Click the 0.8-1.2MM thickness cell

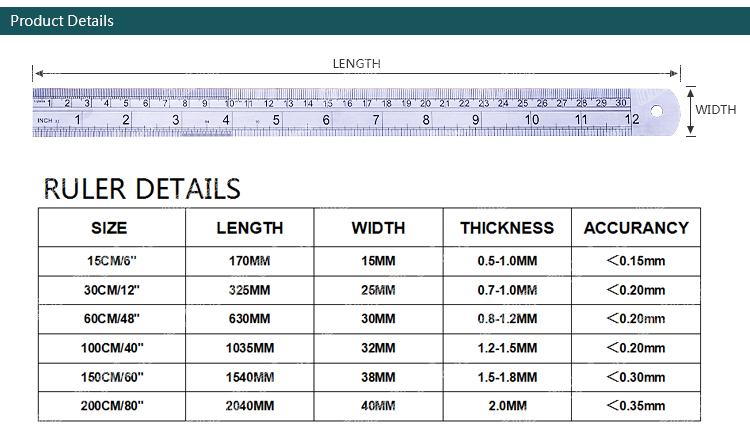coord(507,319)
